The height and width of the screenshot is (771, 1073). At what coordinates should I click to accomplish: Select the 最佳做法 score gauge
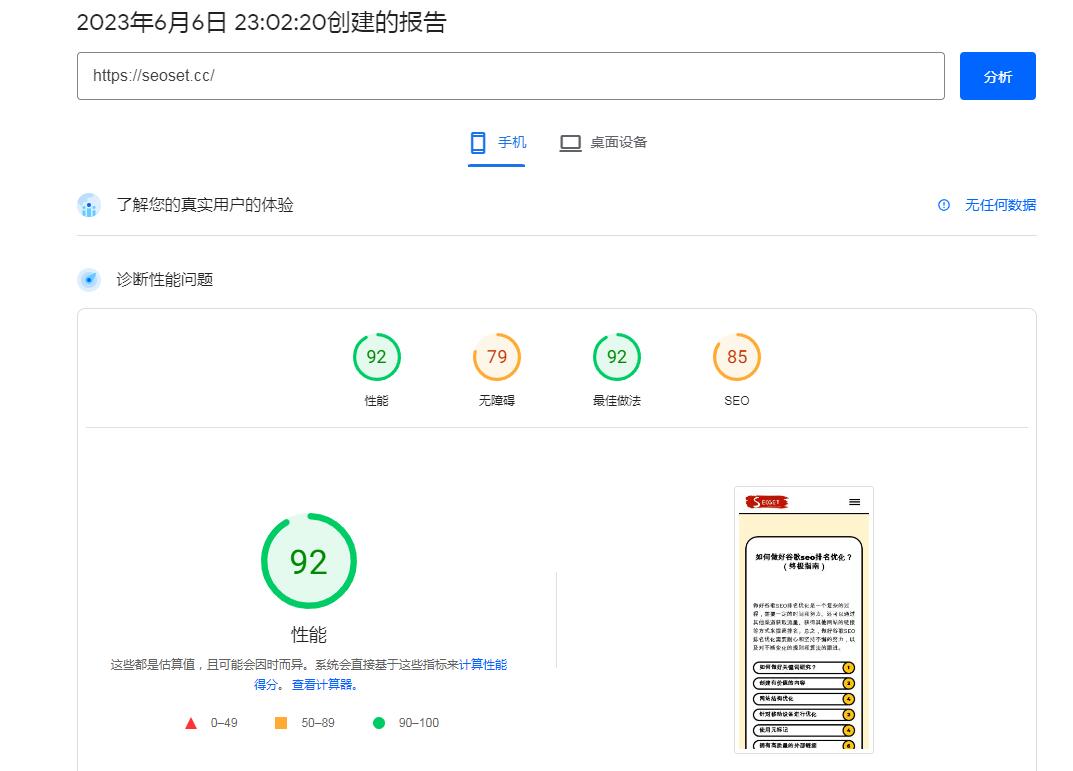[617, 357]
